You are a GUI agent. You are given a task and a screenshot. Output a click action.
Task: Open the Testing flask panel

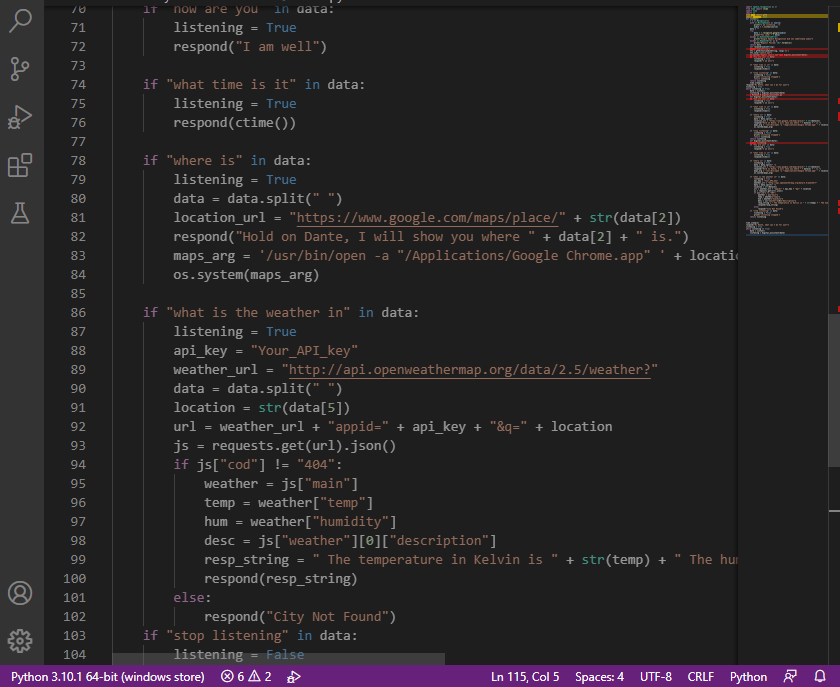(21, 212)
